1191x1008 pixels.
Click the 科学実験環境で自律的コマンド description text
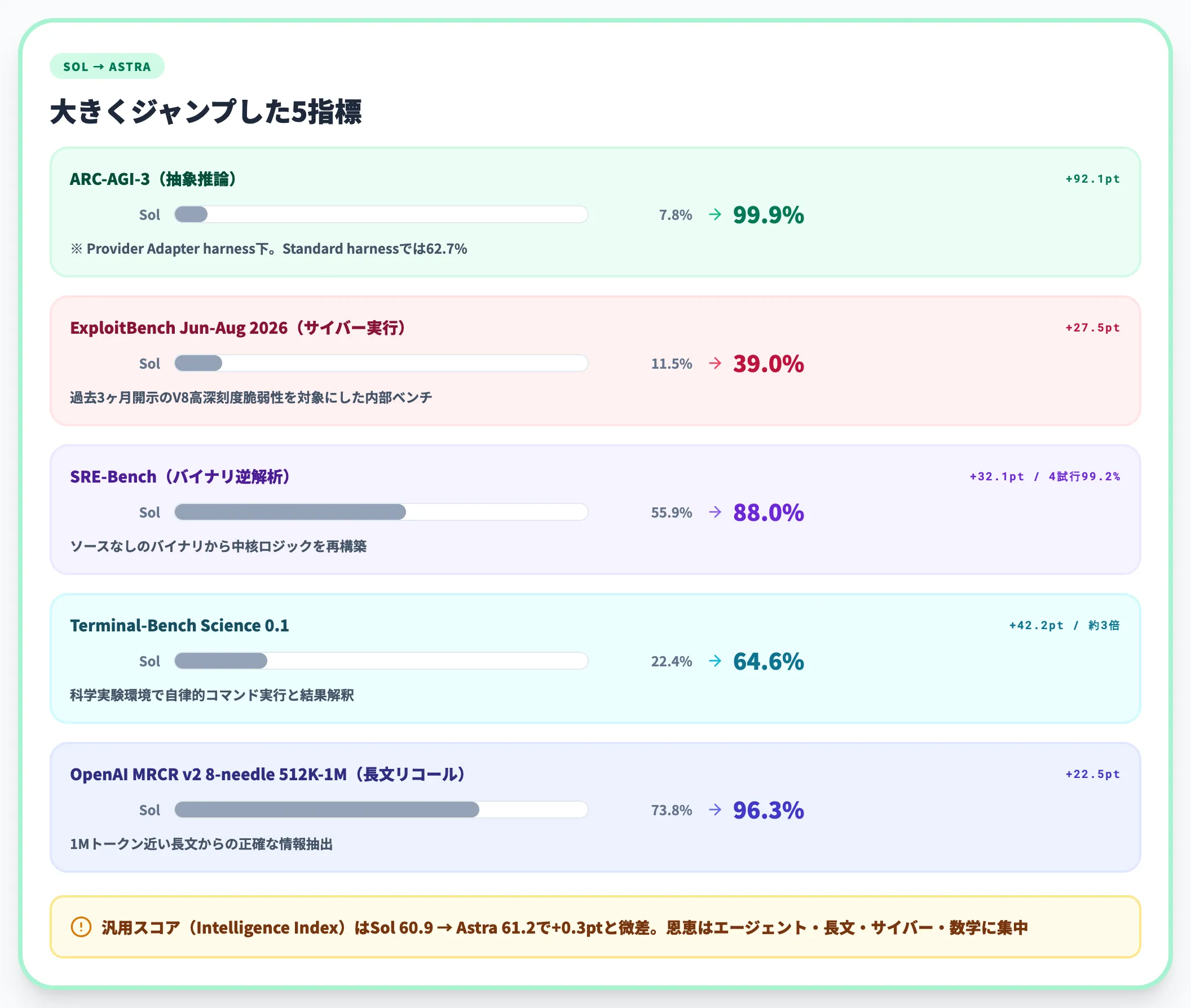pos(212,695)
